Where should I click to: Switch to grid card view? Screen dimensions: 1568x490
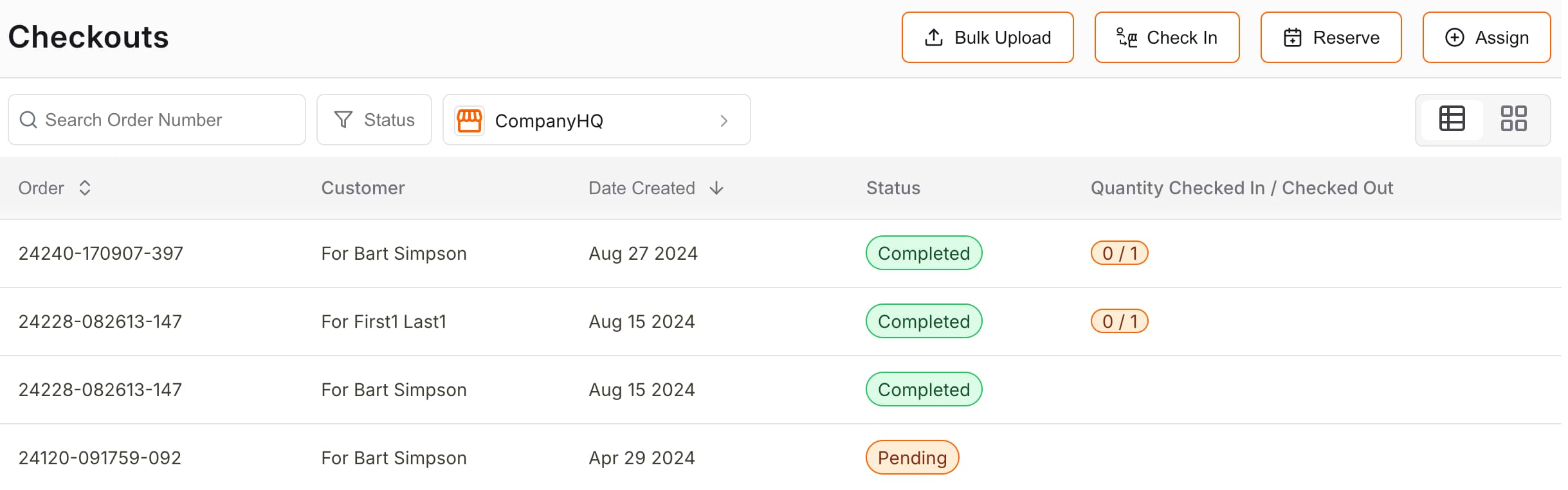pos(1513,119)
